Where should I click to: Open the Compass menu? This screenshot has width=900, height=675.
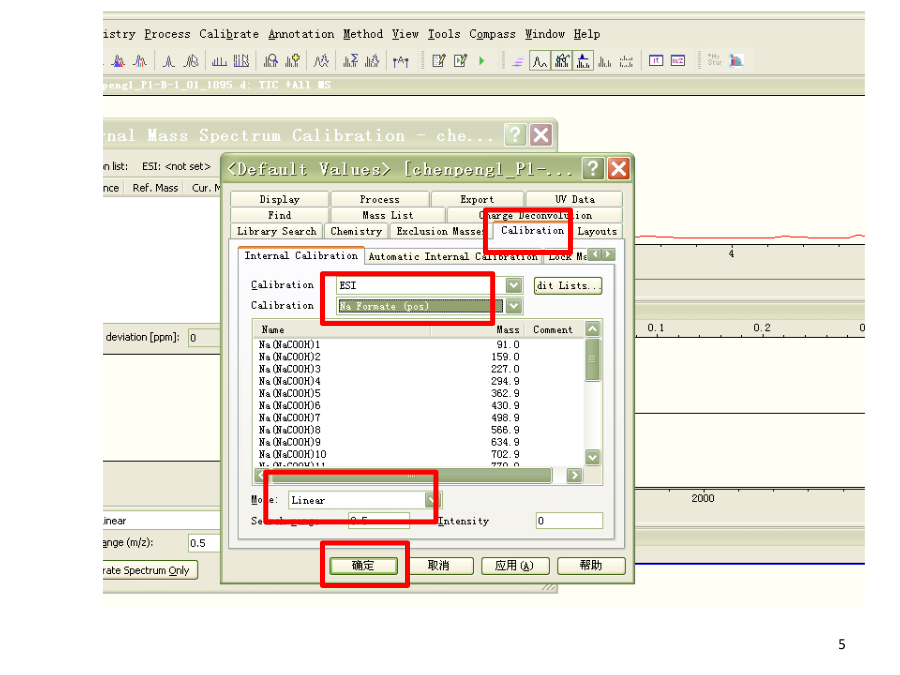[x=492, y=34]
